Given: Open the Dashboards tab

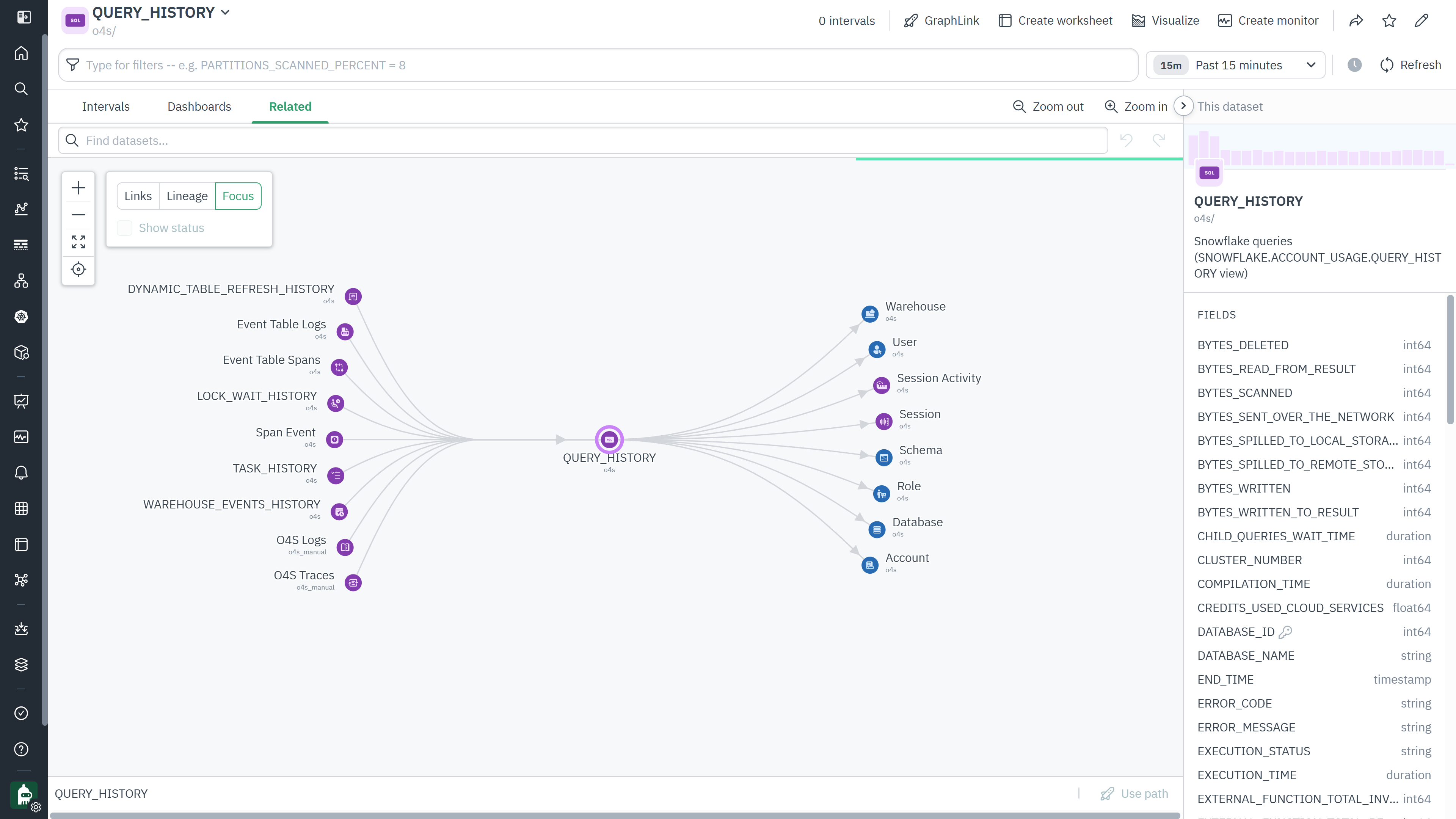Looking at the screenshot, I should click(199, 106).
